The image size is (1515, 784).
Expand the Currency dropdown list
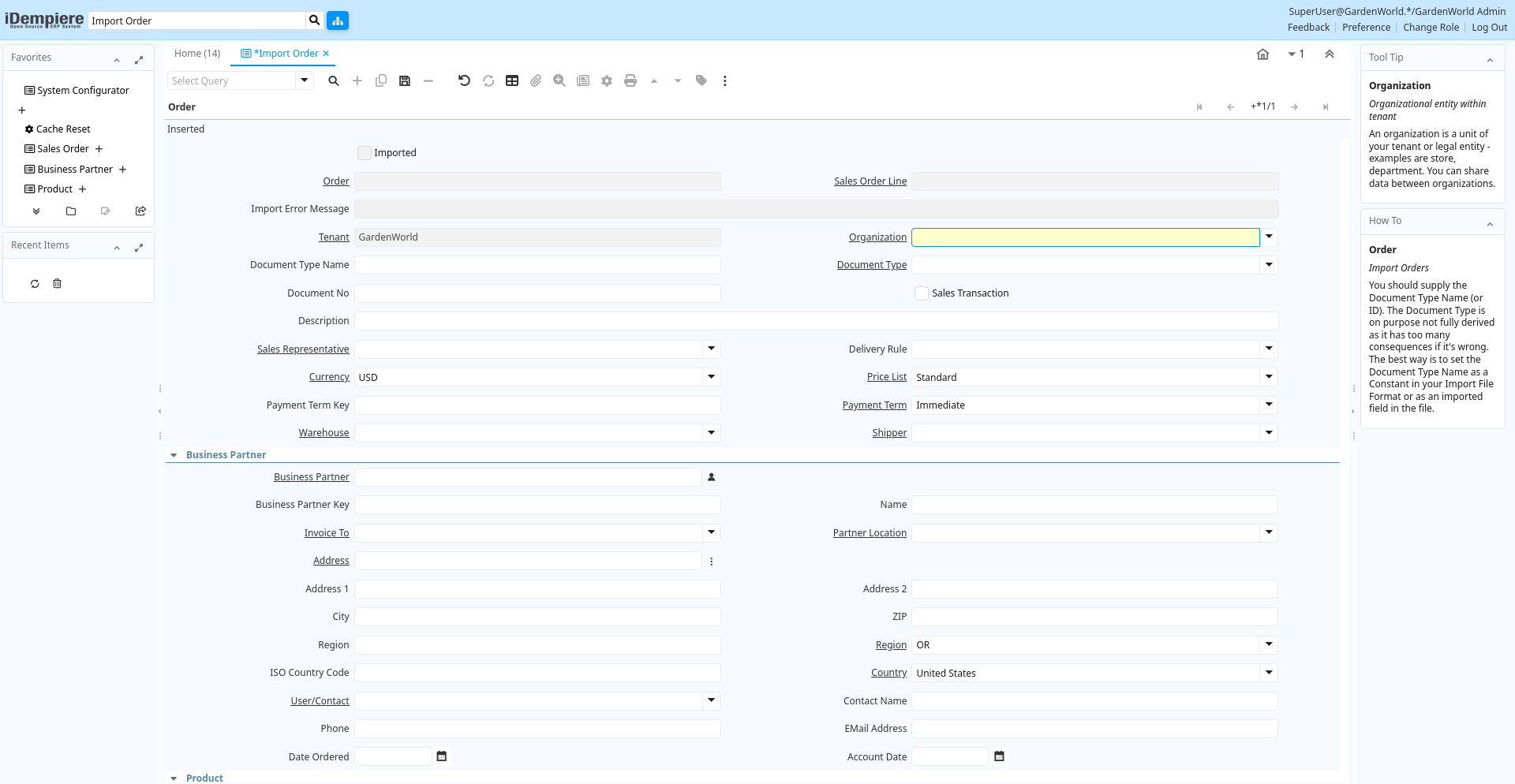(x=711, y=377)
